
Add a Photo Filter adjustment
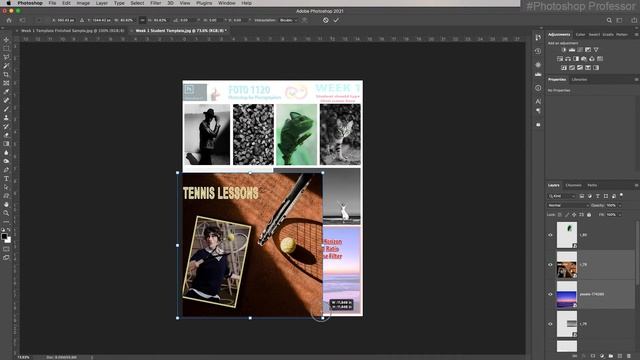pos(584,59)
